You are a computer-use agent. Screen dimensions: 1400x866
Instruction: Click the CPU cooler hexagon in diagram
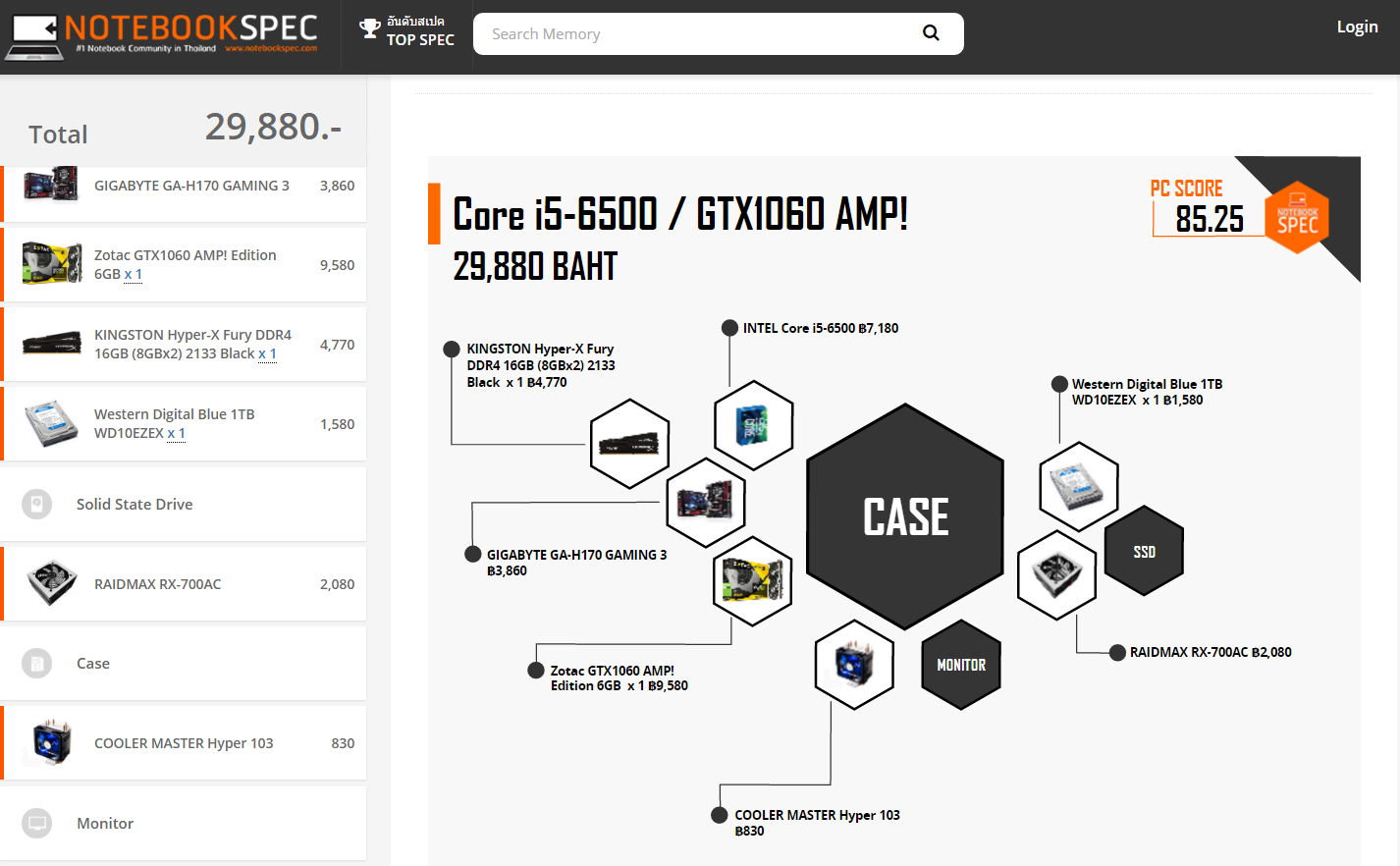854,665
